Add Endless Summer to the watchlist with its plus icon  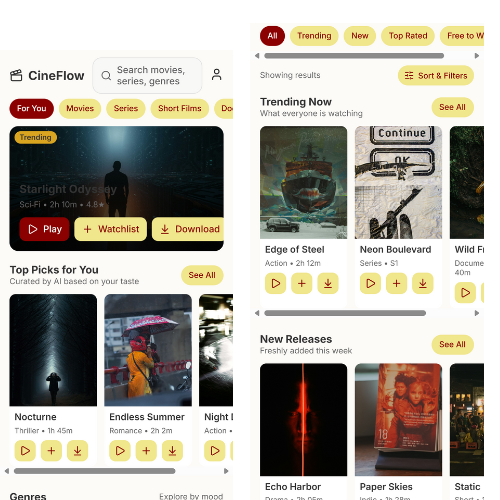coord(146,451)
